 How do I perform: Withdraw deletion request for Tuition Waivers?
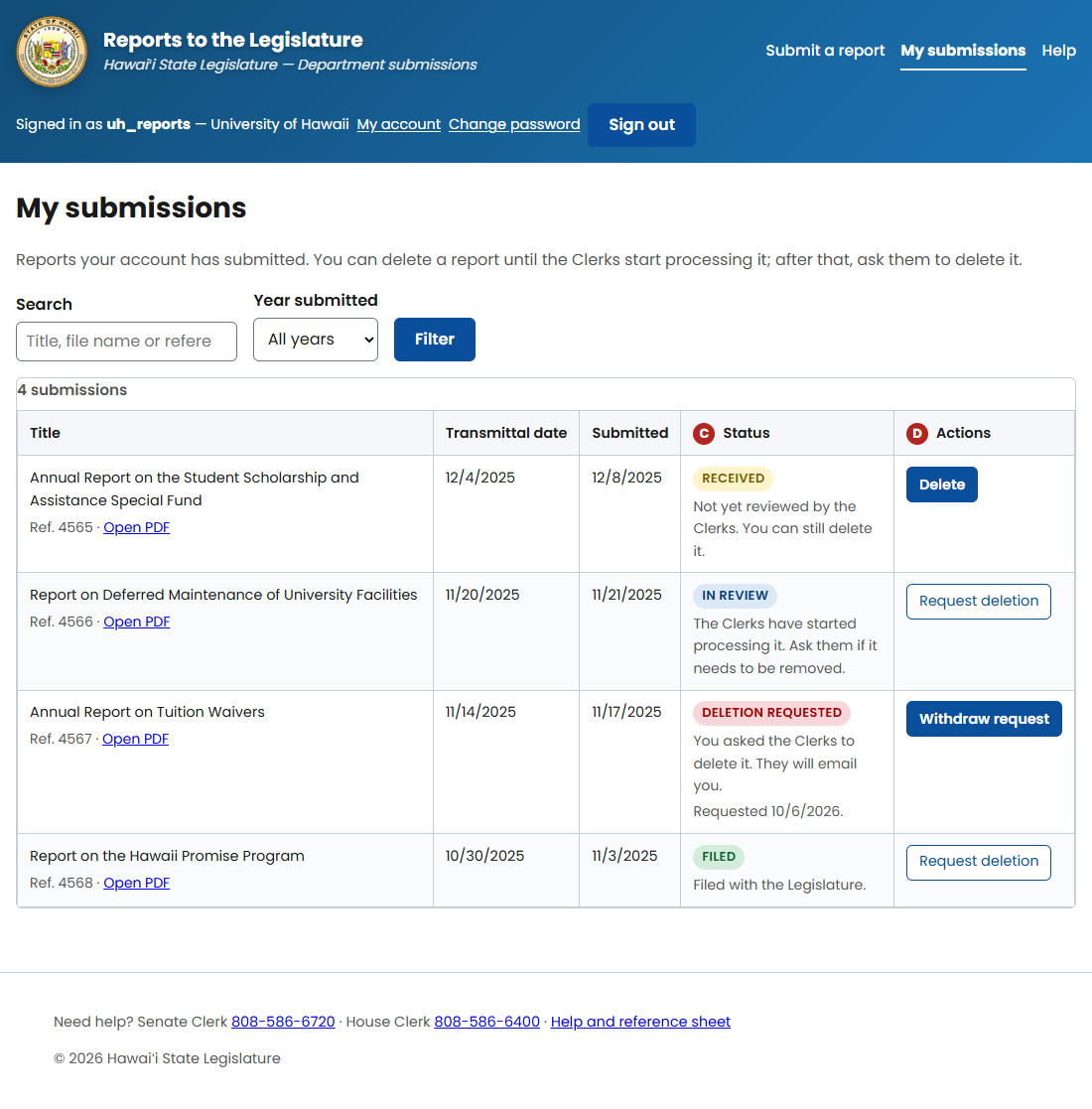(x=984, y=719)
